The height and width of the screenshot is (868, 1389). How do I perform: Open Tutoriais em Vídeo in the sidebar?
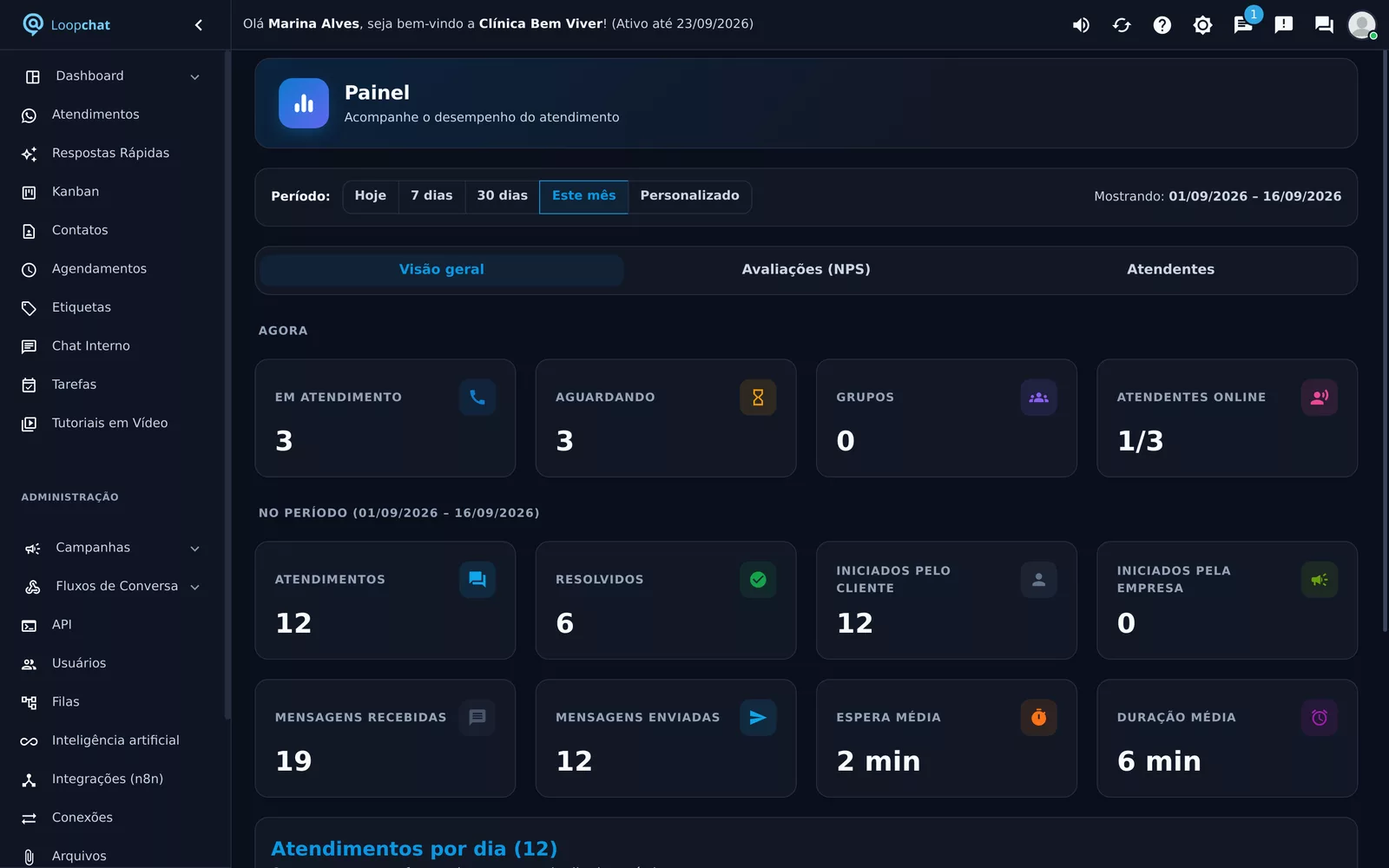[113, 424]
